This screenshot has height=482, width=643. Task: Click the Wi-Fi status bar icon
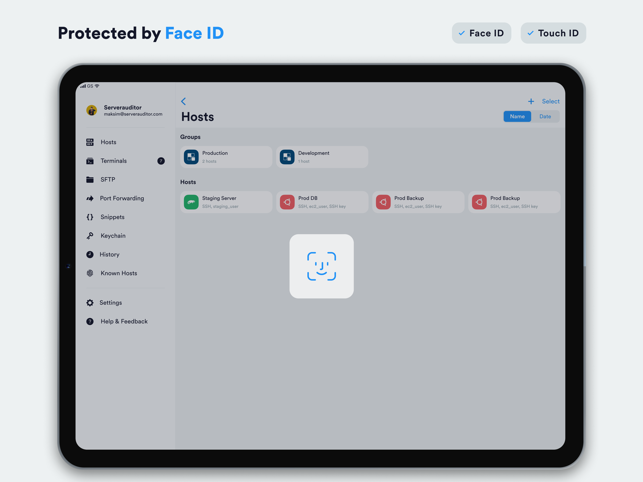tap(97, 86)
